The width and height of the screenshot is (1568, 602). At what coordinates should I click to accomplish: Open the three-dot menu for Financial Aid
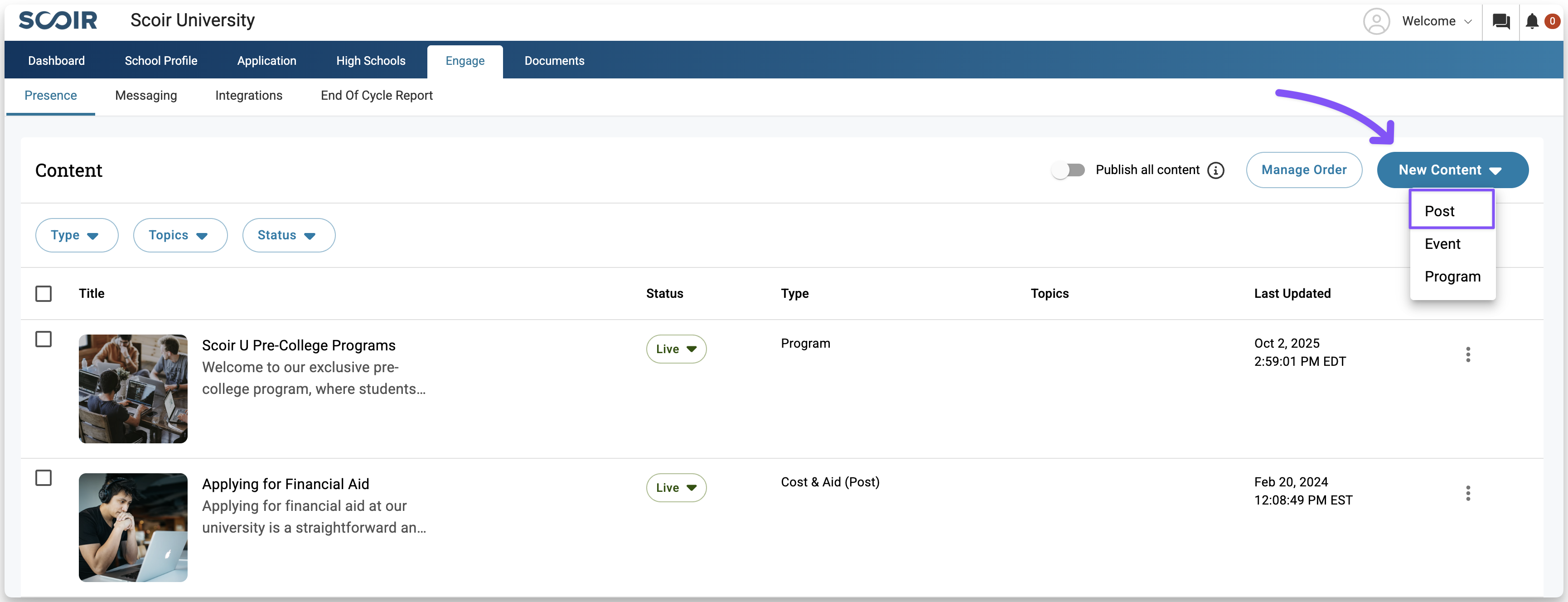pyautogui.click(x=1467, y=493)
